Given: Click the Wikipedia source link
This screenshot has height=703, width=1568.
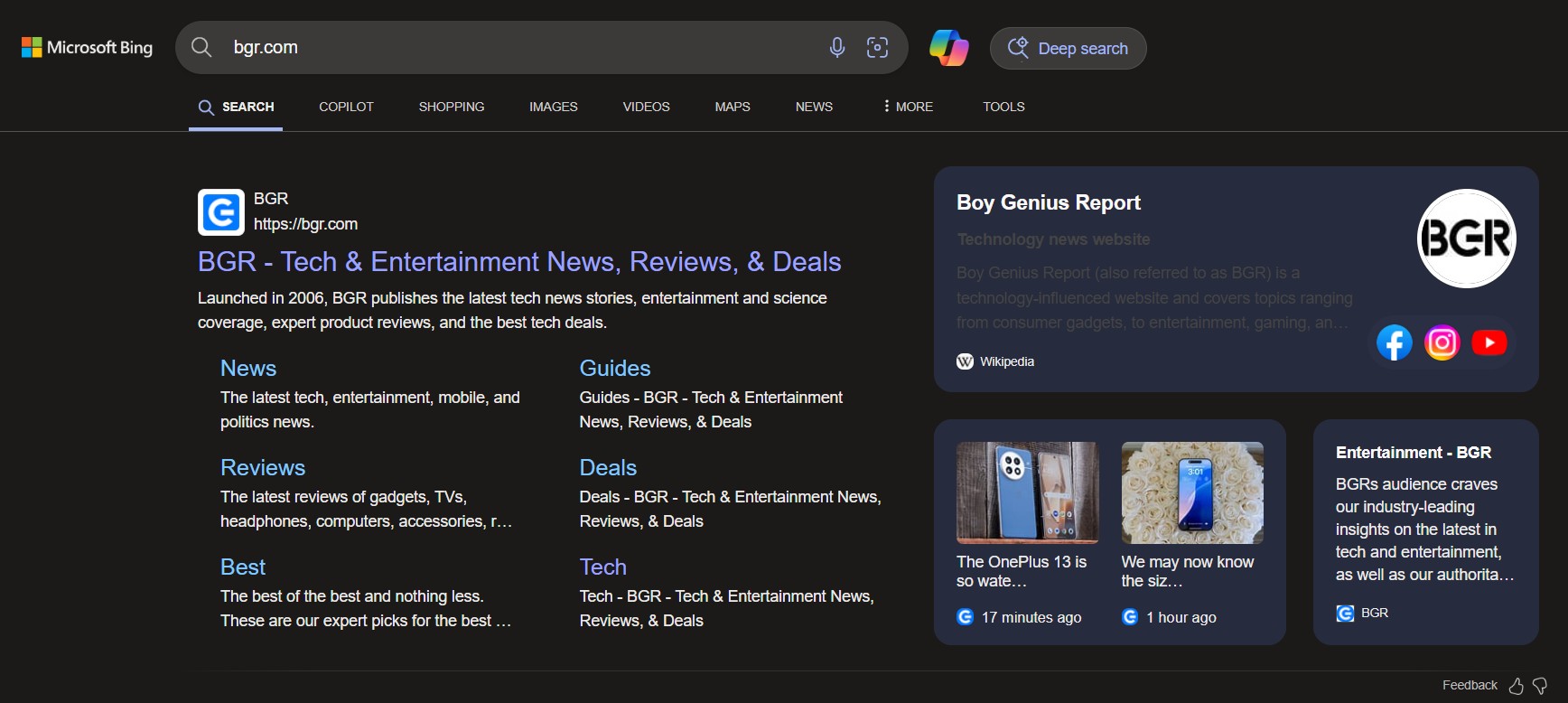Looking at the screenshot, I should coord(1007,361).
